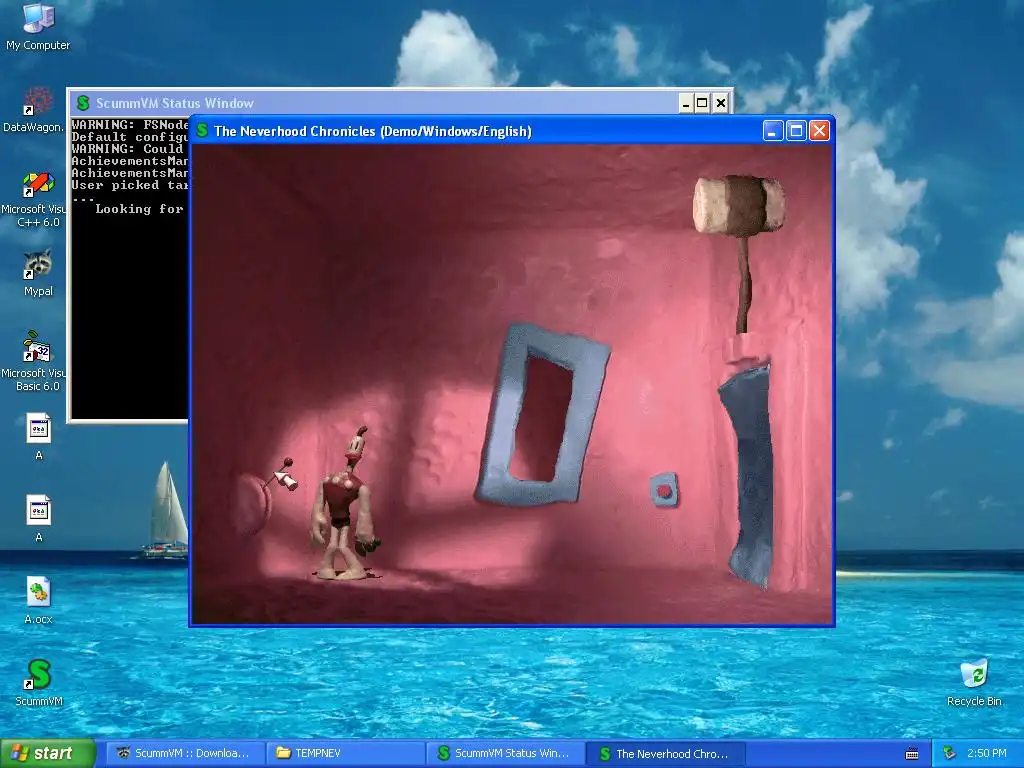
Task: Select the ScummVM desktop shortcut
Action: coord(38,682)
